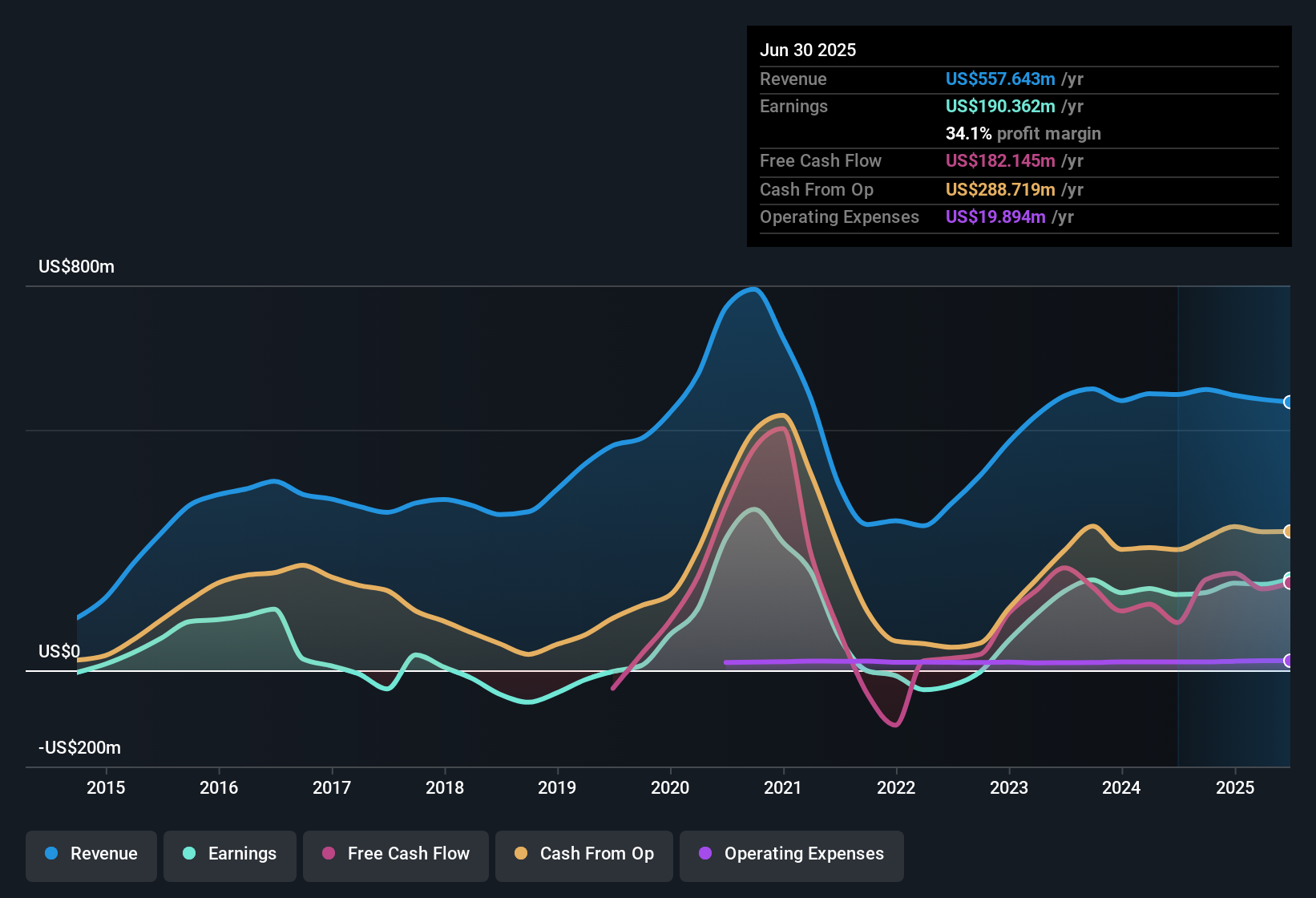Toggle the Operating Expenses series off
The image size is (1316, 898).
pyautogui.click(x=791, y=854)
